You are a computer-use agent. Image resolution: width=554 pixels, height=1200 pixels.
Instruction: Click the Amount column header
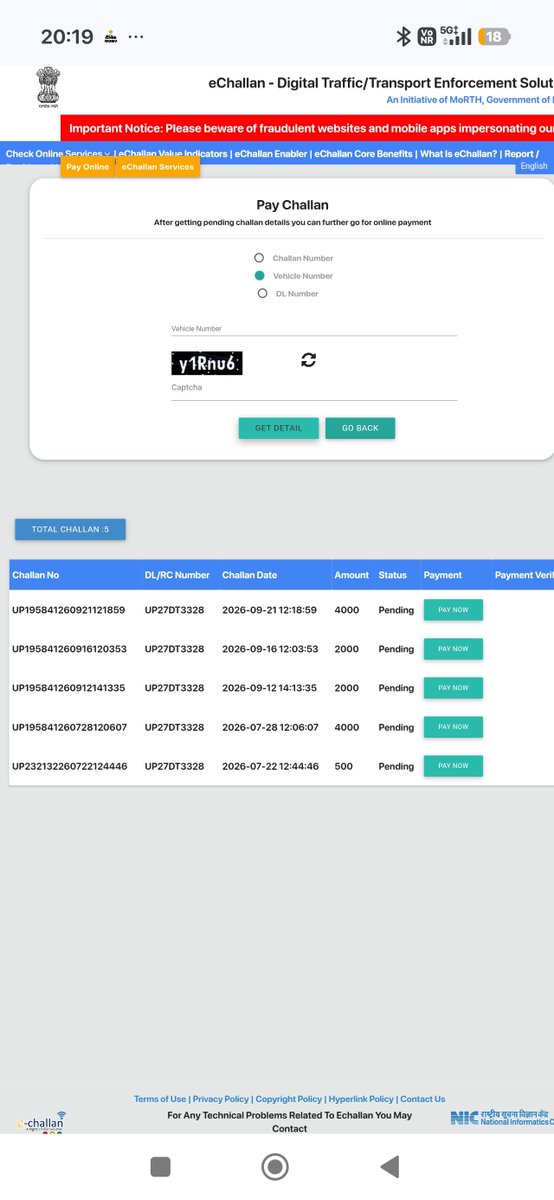pyautogui.click(x=352, y=575)
